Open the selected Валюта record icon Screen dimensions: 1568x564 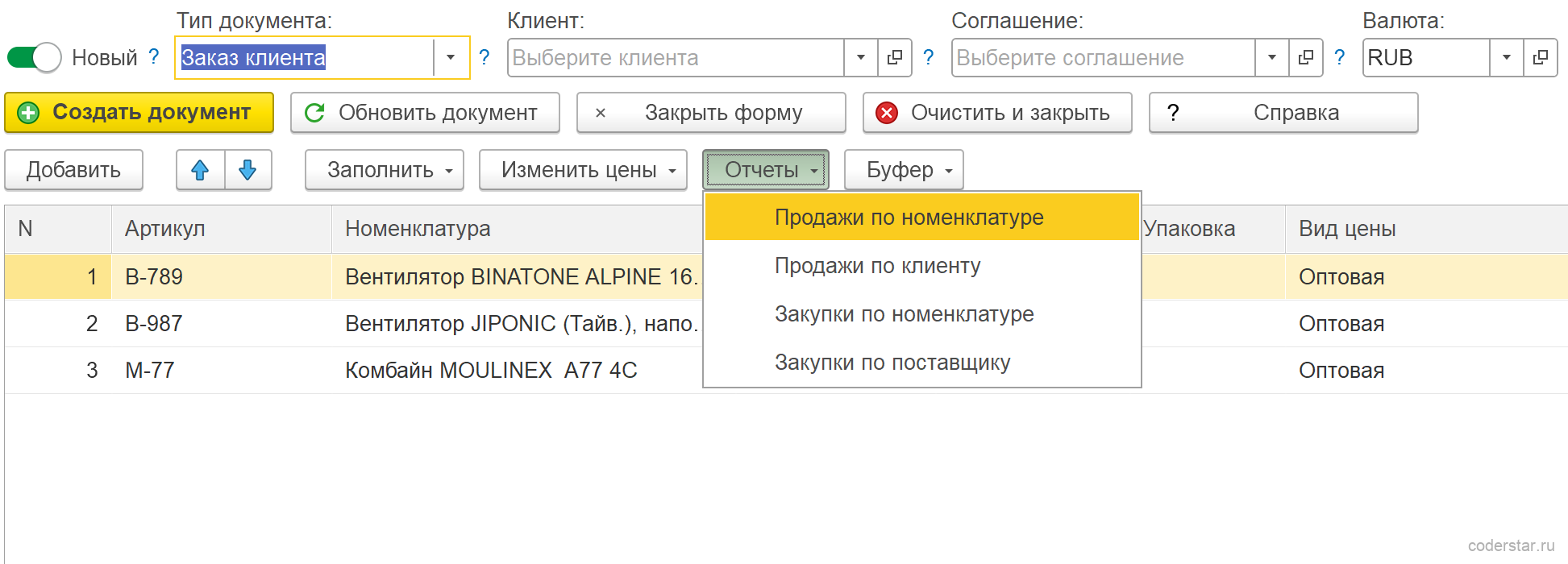tap(1541, 58)
